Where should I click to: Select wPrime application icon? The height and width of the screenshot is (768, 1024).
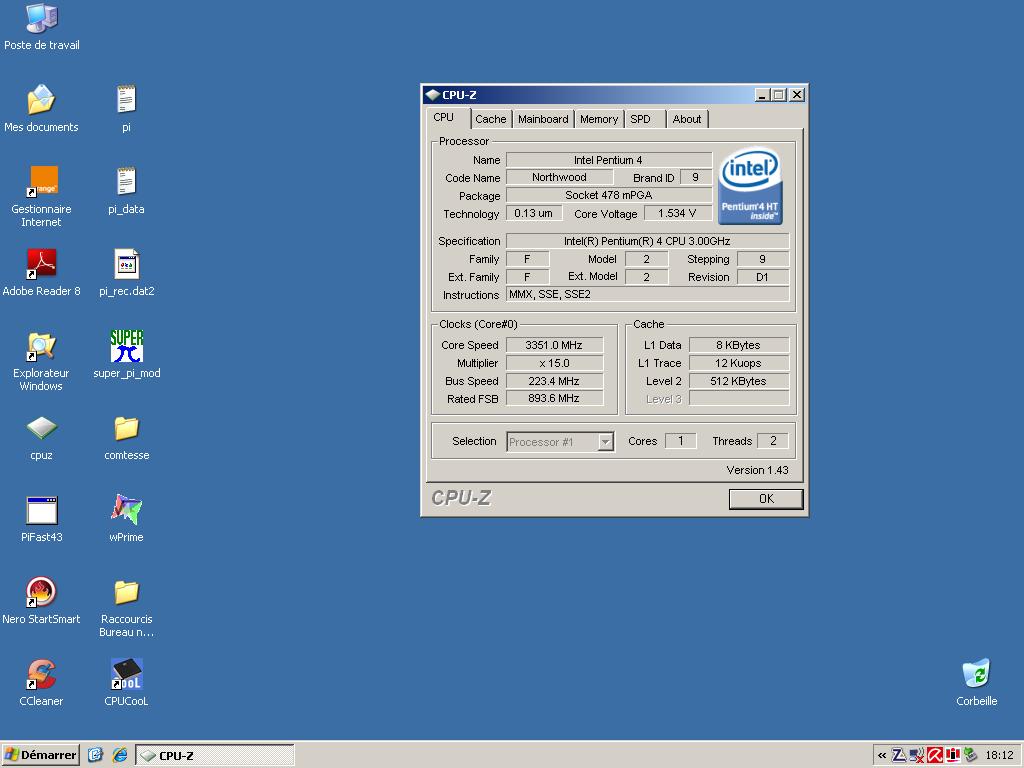coord(126,509)
